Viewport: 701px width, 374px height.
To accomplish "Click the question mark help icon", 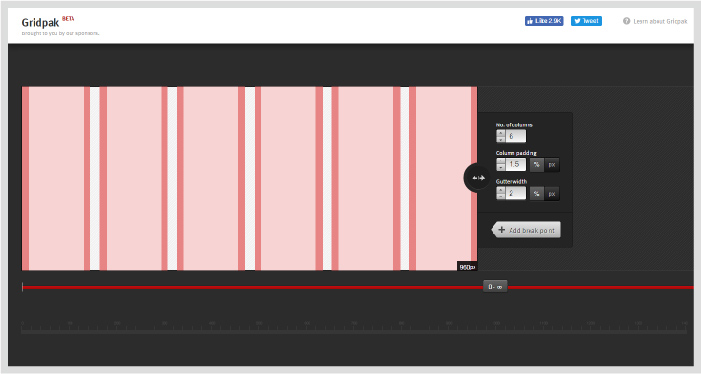I will click(626, 21).
